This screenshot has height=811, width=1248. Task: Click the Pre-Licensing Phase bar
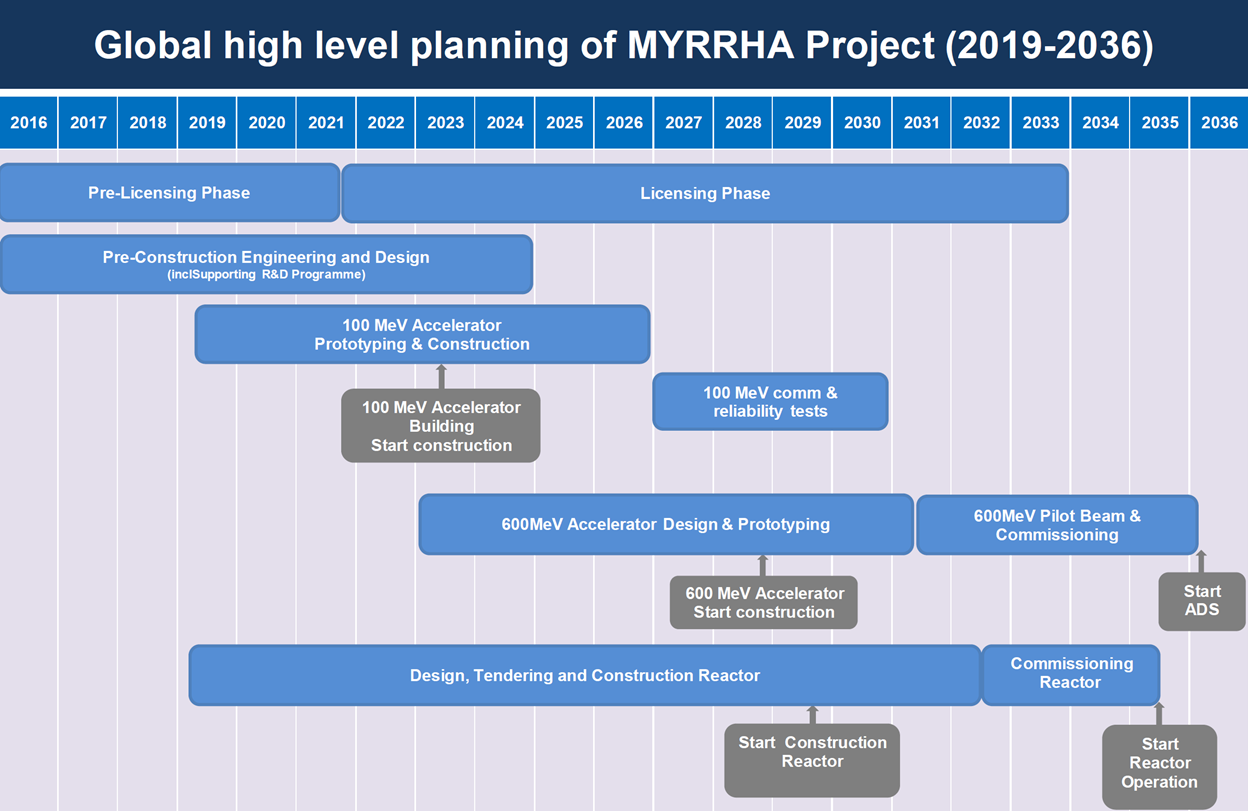[x=169, y=193]
